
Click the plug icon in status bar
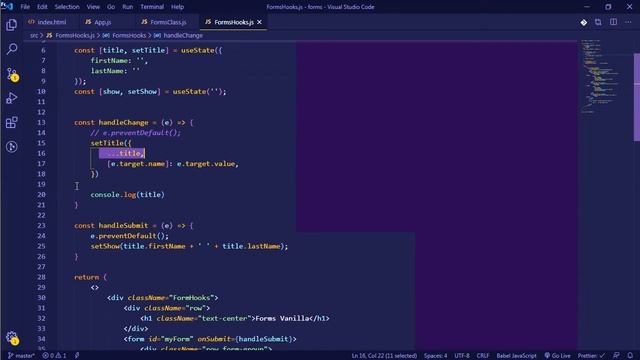[x=77, y=356]
